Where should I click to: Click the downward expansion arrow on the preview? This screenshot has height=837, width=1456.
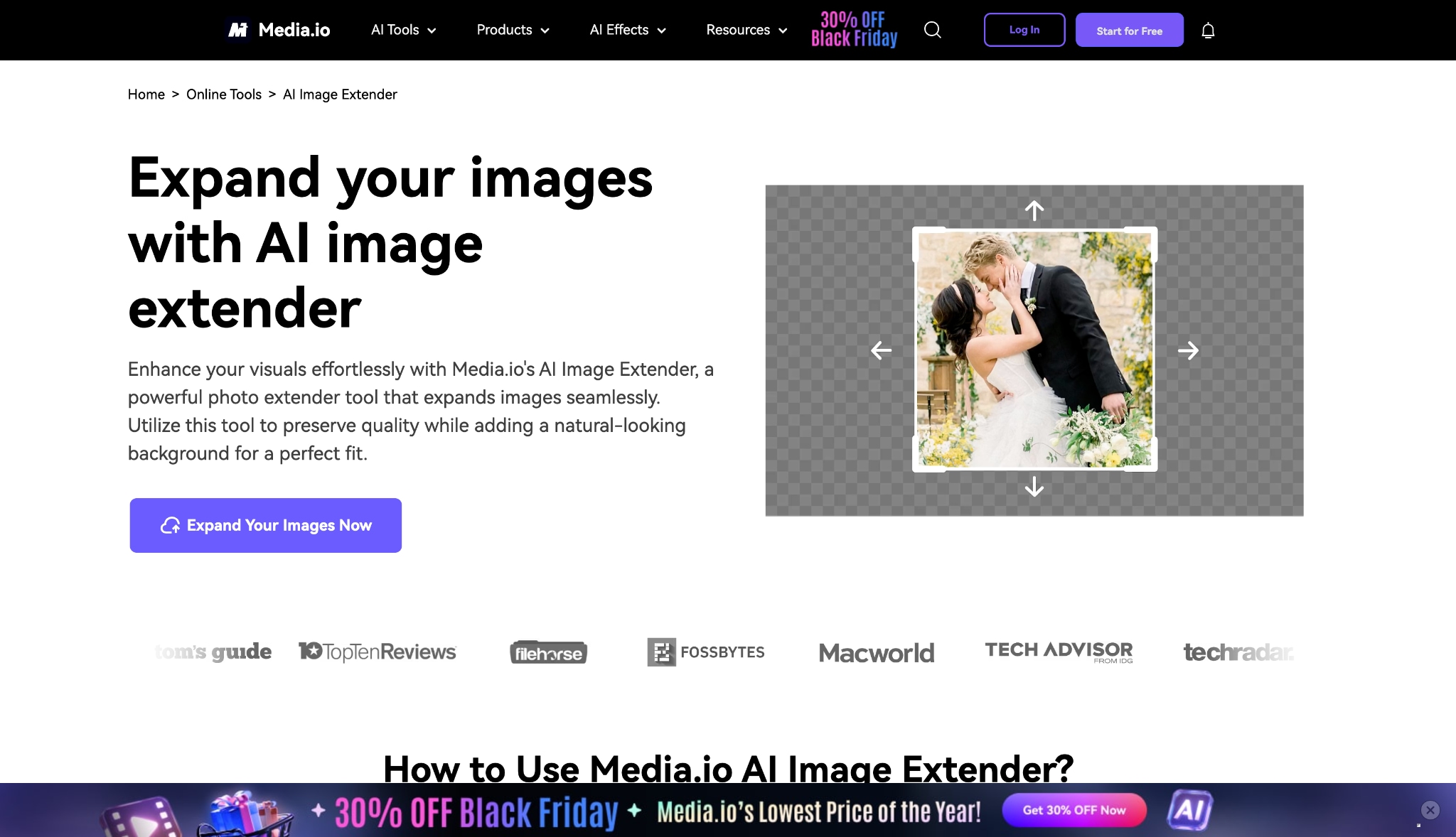click(x=1034, y=488)
